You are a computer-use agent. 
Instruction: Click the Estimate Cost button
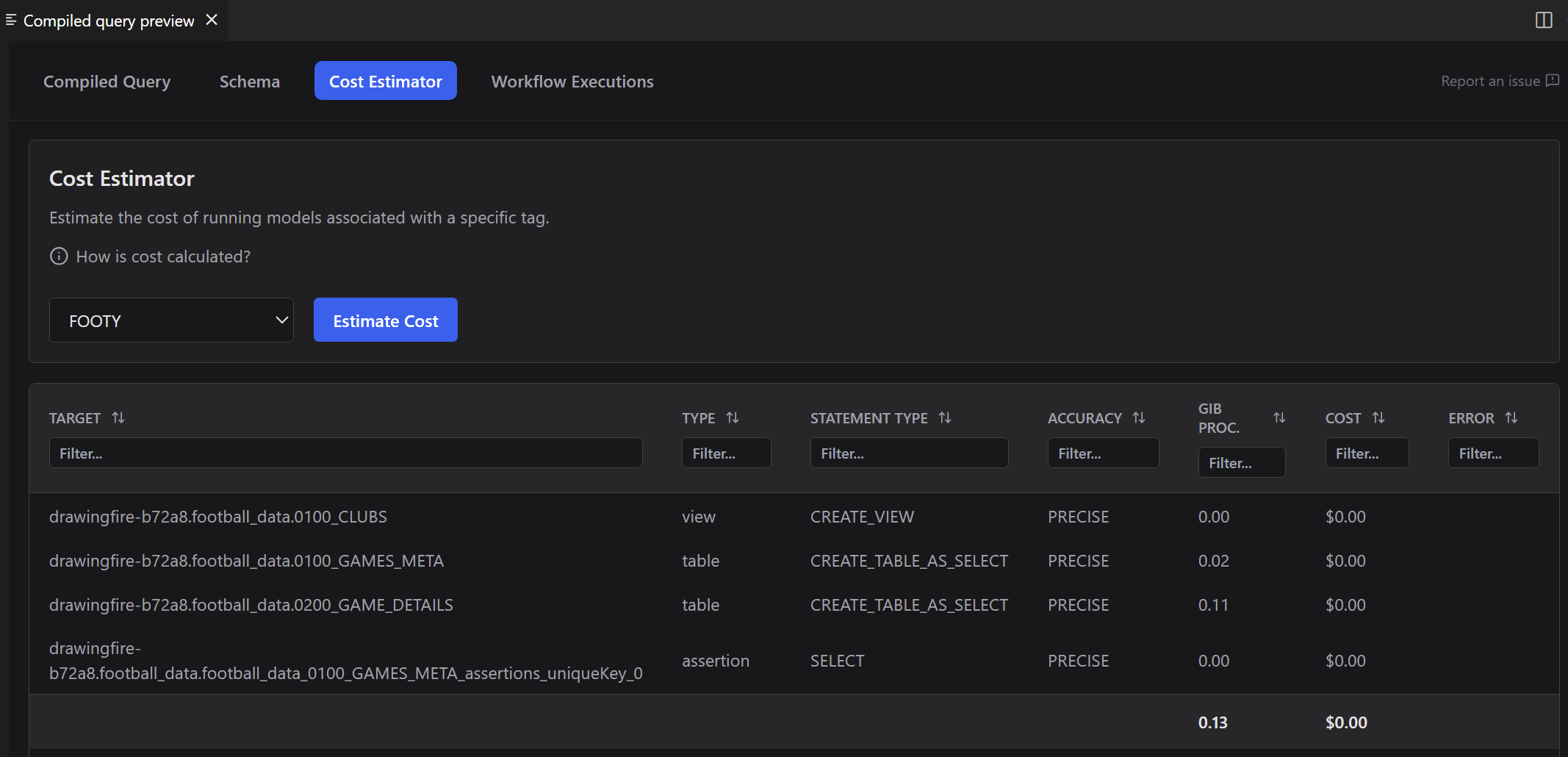pos(385,320)
